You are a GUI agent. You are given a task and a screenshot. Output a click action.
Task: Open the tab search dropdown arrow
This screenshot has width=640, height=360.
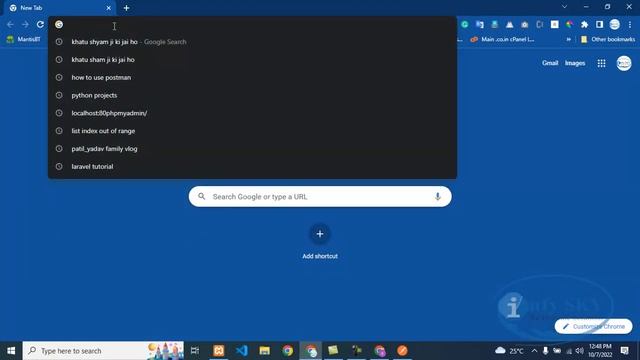(564, 7)
